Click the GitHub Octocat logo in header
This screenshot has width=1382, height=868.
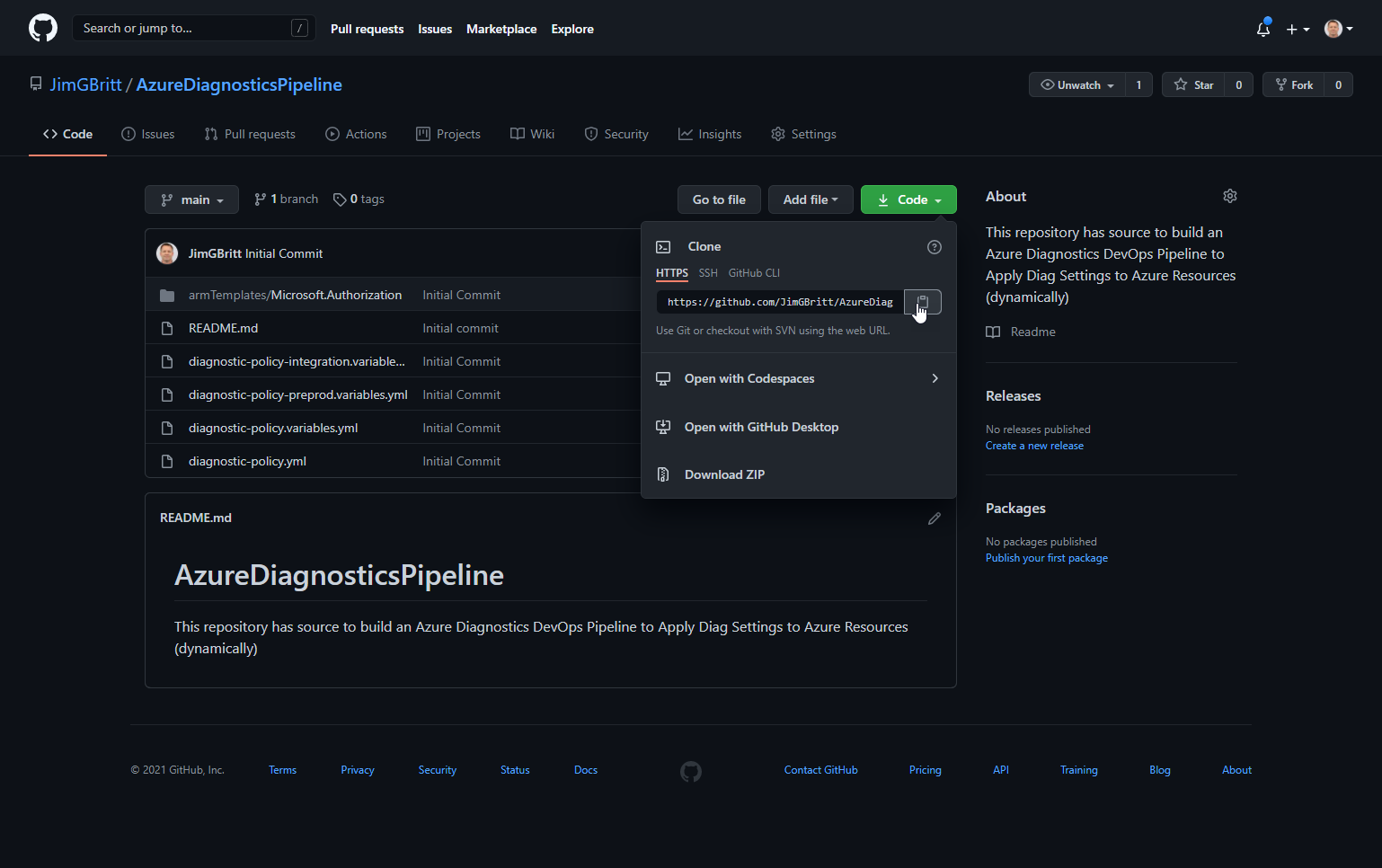[x=43, y=28]
